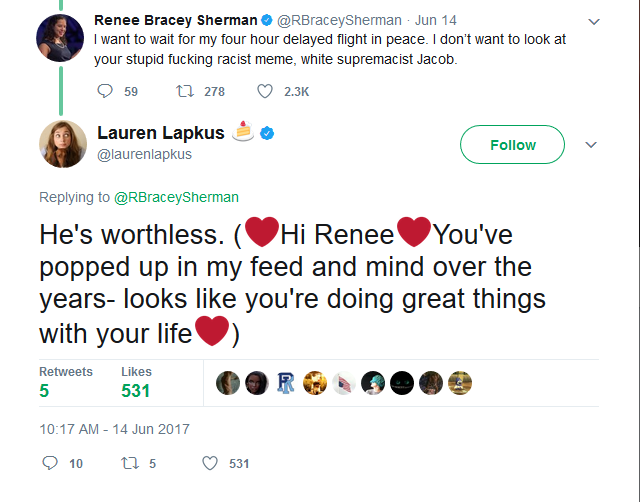Open reply icon on Lauren Lapkus tweet
Screen dimensions: 640x502
point(50,463)
